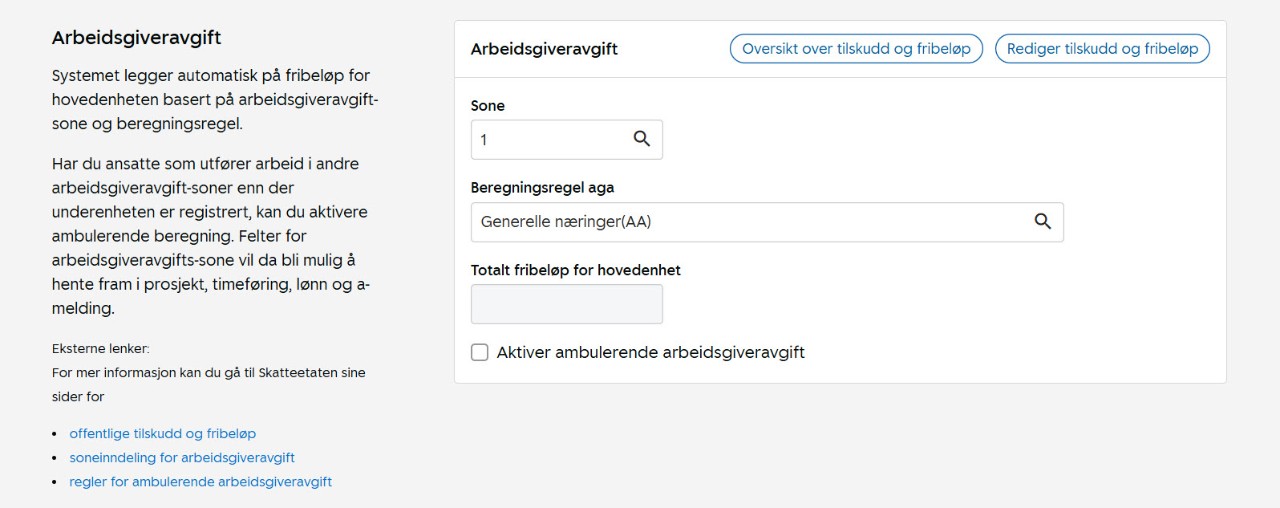Click the Totalt fribeløp for hovedenhet label
1280x508 pixels.
575,270
